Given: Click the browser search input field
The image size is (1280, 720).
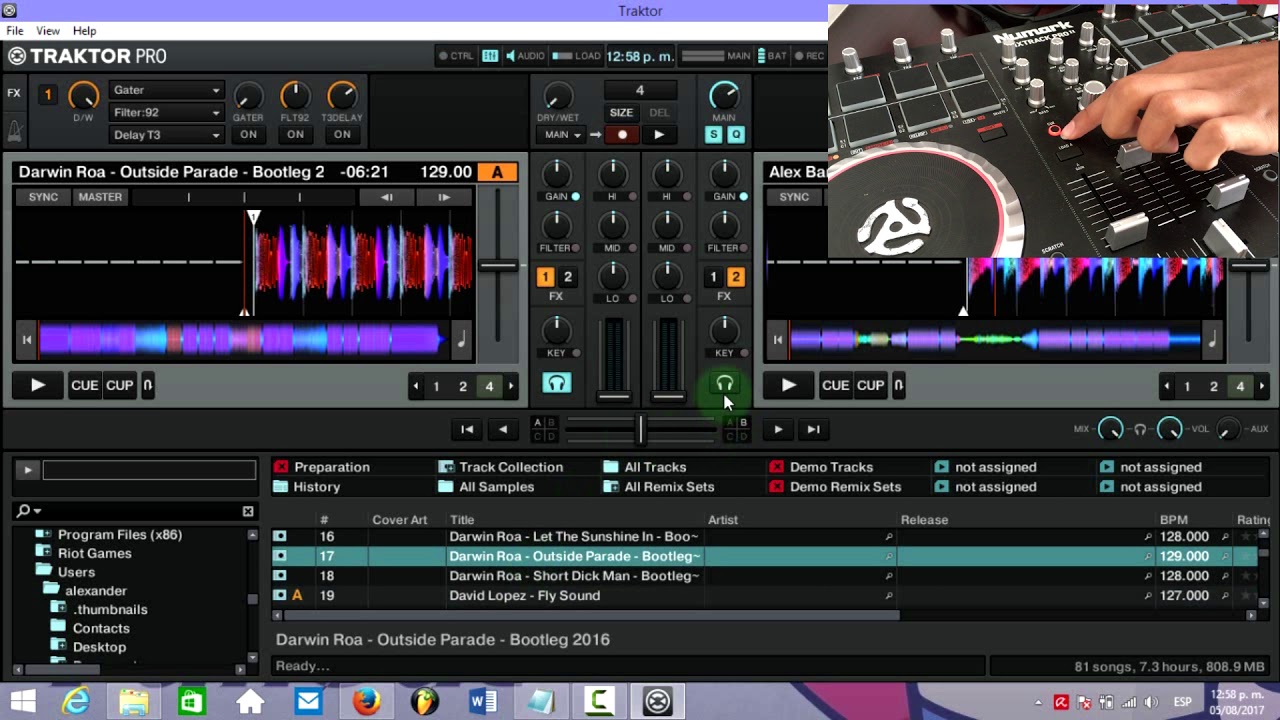Looking at the screenshot, I should [149, 470].
